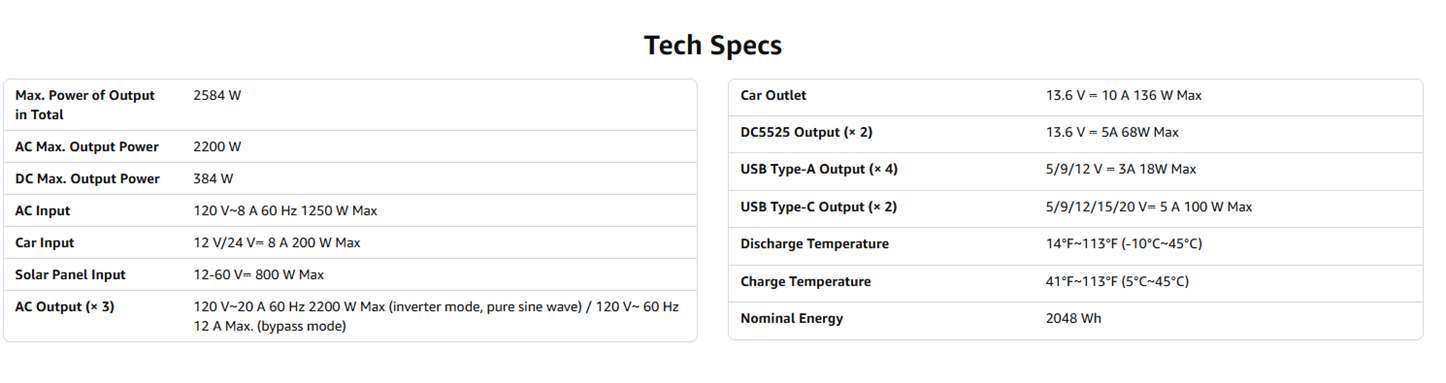
Task: Click the Car Input specification value
Action: point(277,243)
